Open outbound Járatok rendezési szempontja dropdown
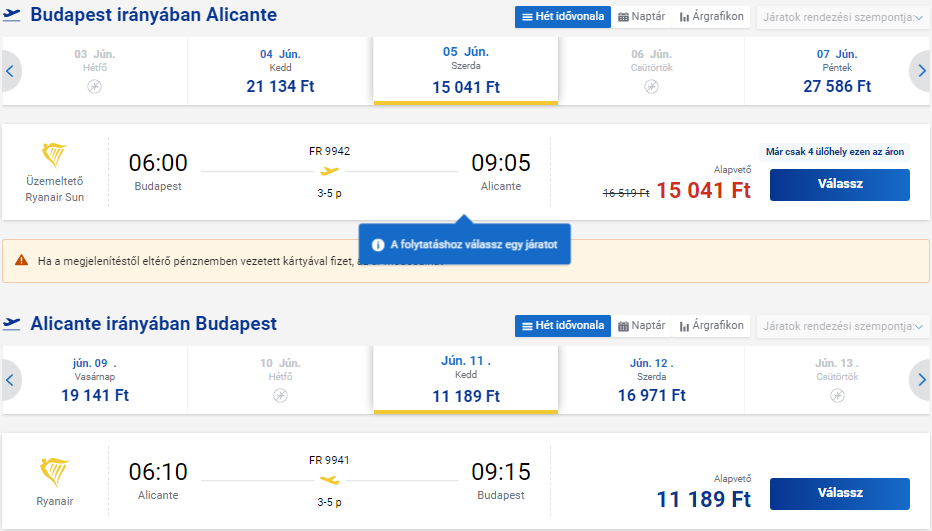The height and width of the screenshot is (531, 932). [844, 18]
